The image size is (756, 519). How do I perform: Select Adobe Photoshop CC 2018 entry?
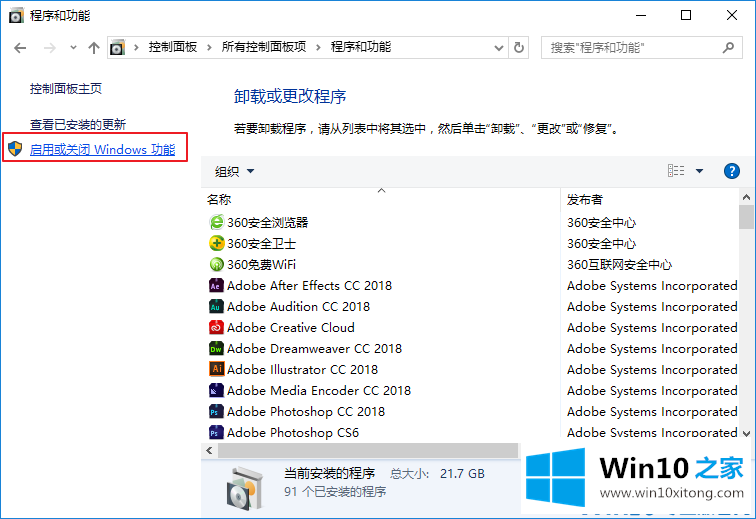tap(306, 411)
